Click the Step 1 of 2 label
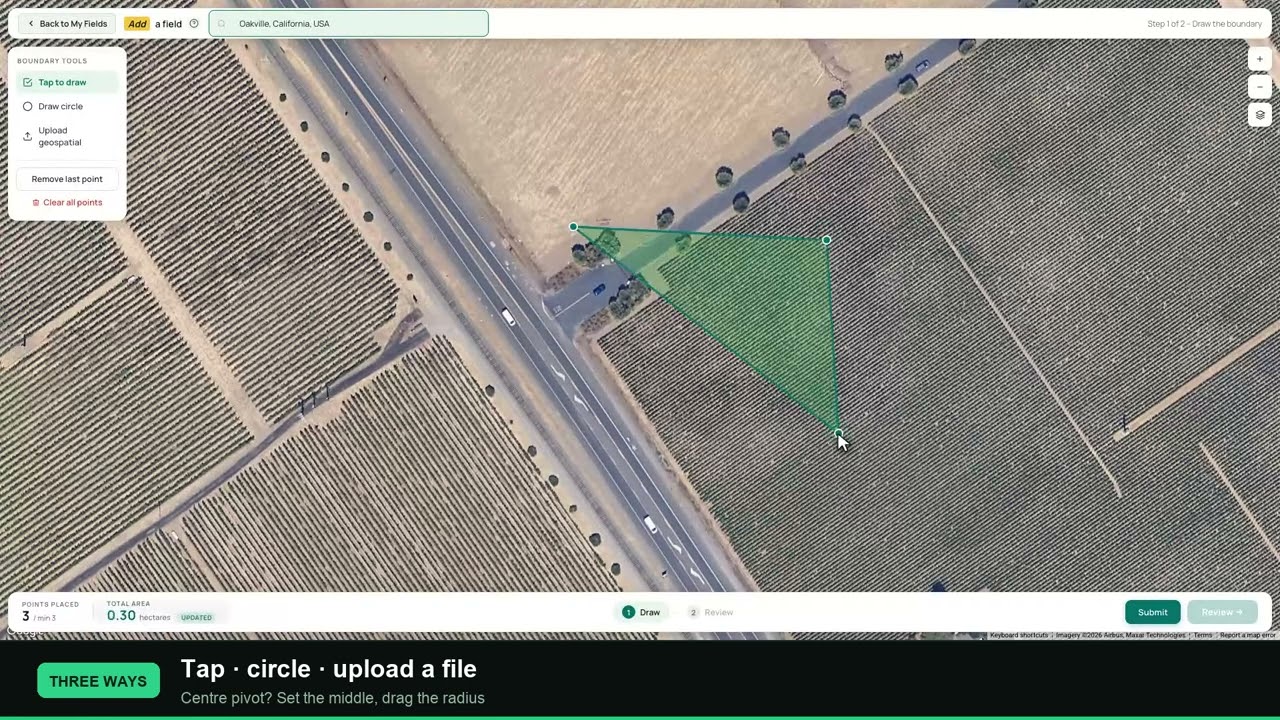Viewport: 1280px width, 720px height. [x=1204, y=24]
